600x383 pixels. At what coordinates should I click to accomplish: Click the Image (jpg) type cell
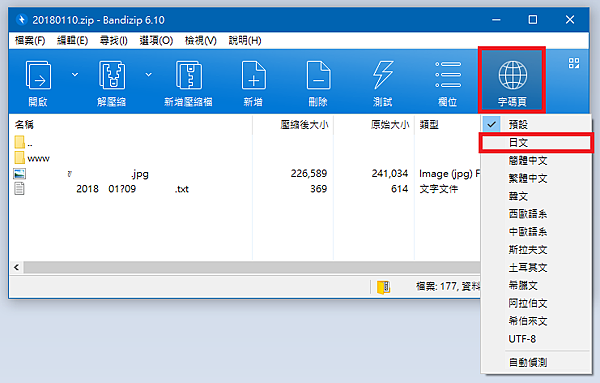point(450,174)
